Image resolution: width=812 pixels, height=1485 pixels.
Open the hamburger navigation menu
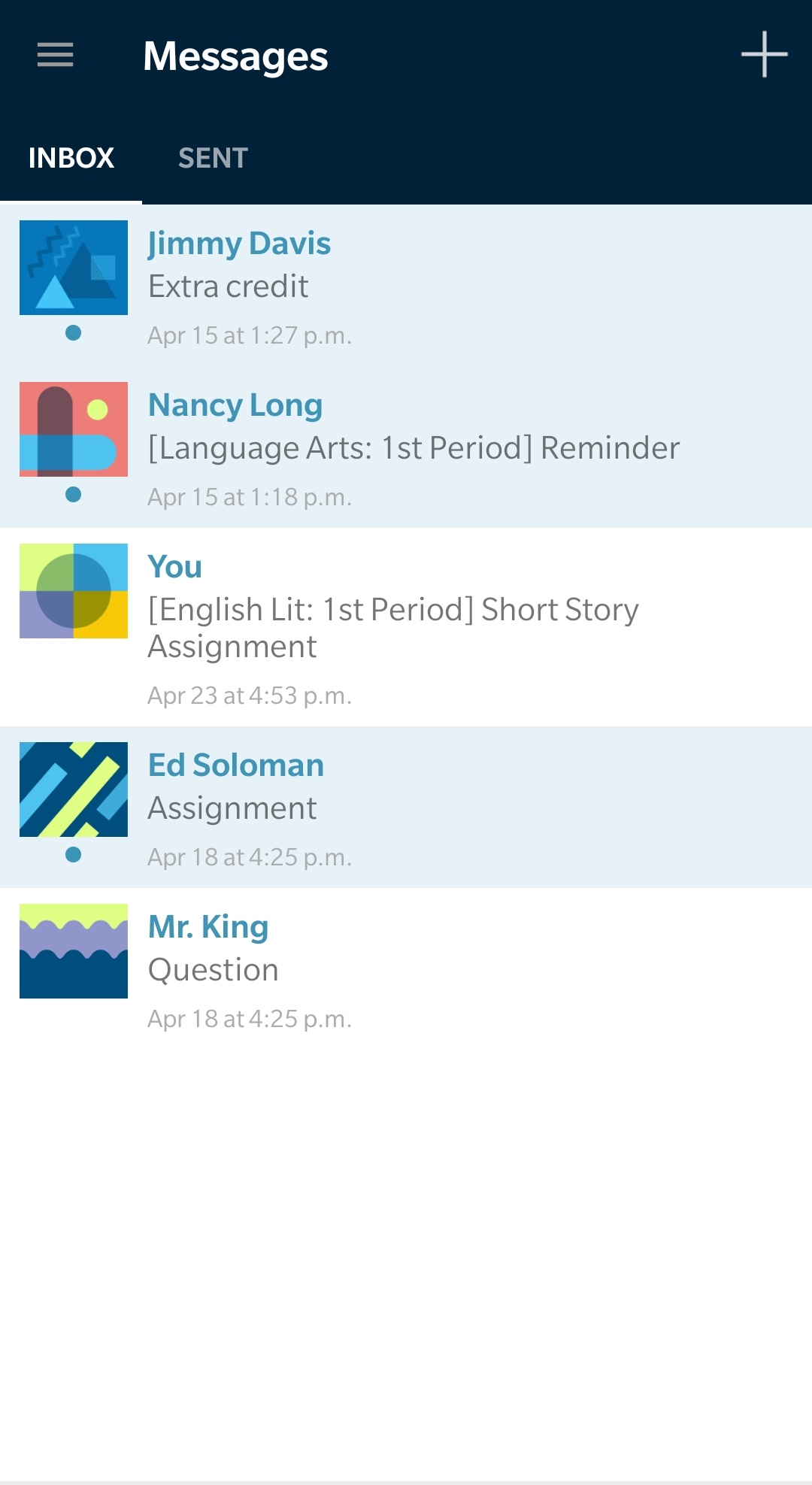56,55
